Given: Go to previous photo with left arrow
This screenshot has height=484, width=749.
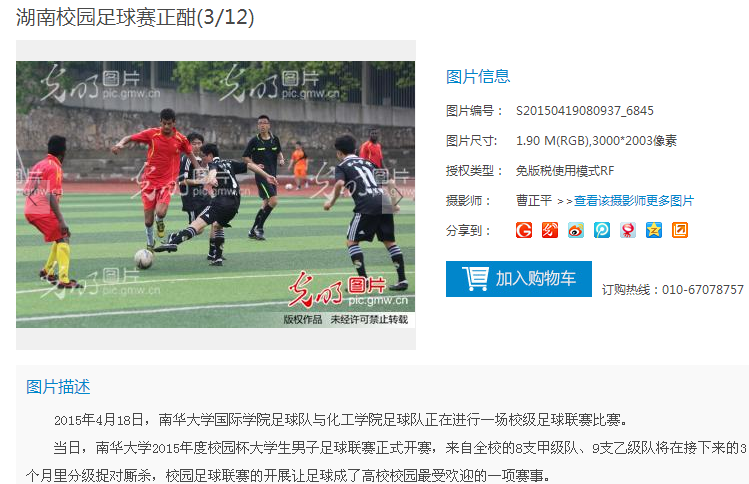Looking at the screenshot, I should (x=33, y=195).
